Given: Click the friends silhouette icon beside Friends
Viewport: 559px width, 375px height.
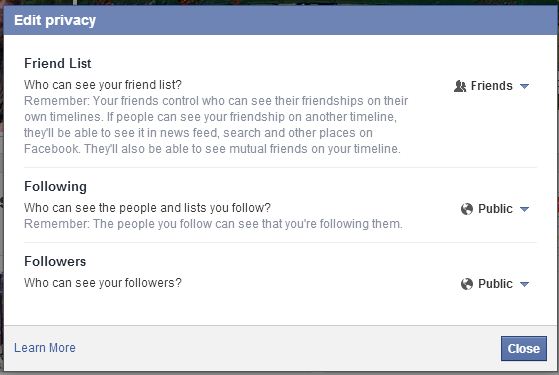Looking at the screenshot, I should 460,86.
